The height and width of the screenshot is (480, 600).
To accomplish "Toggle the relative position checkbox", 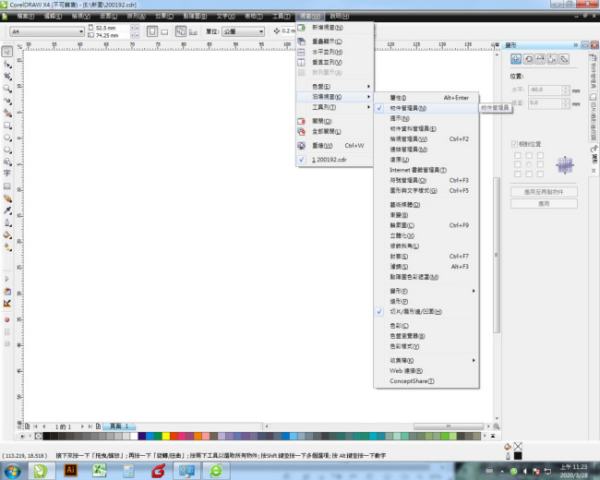I will (x=514, y=144).
